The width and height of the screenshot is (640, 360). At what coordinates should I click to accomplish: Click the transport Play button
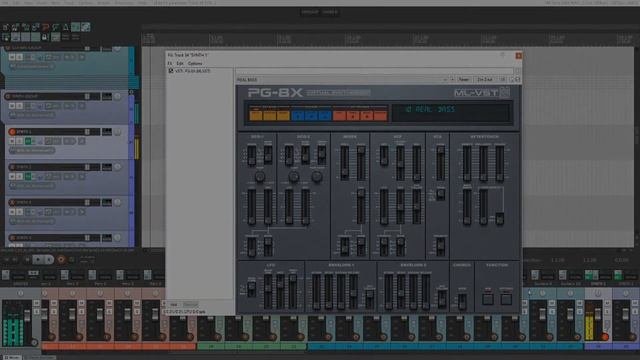[x=38, y=259]
